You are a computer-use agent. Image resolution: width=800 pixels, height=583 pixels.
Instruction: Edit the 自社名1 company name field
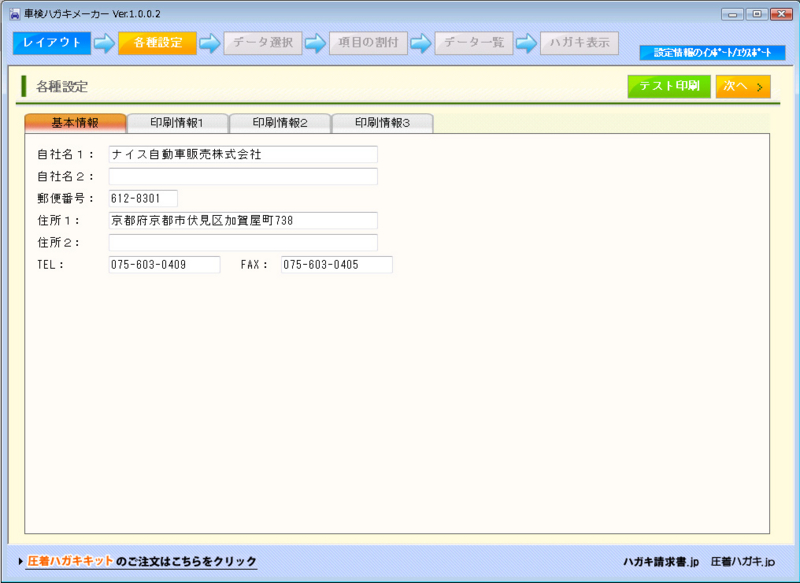[243, 154]
